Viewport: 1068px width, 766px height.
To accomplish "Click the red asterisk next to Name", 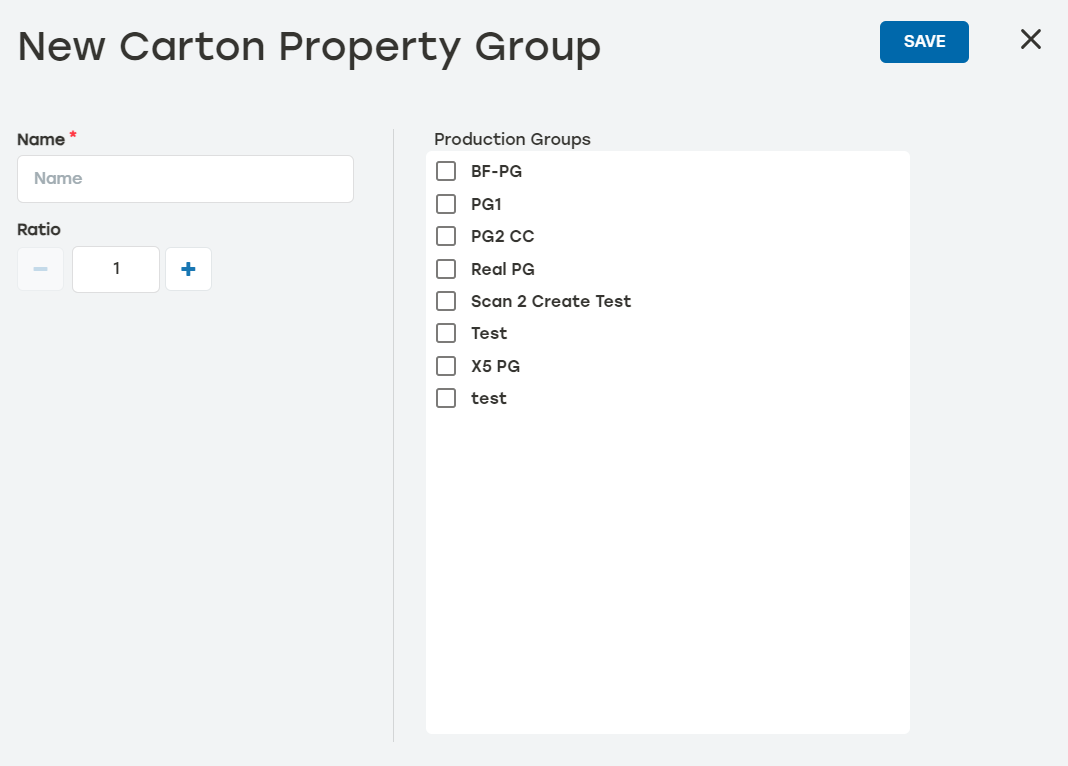I will [x=72, y=136].
